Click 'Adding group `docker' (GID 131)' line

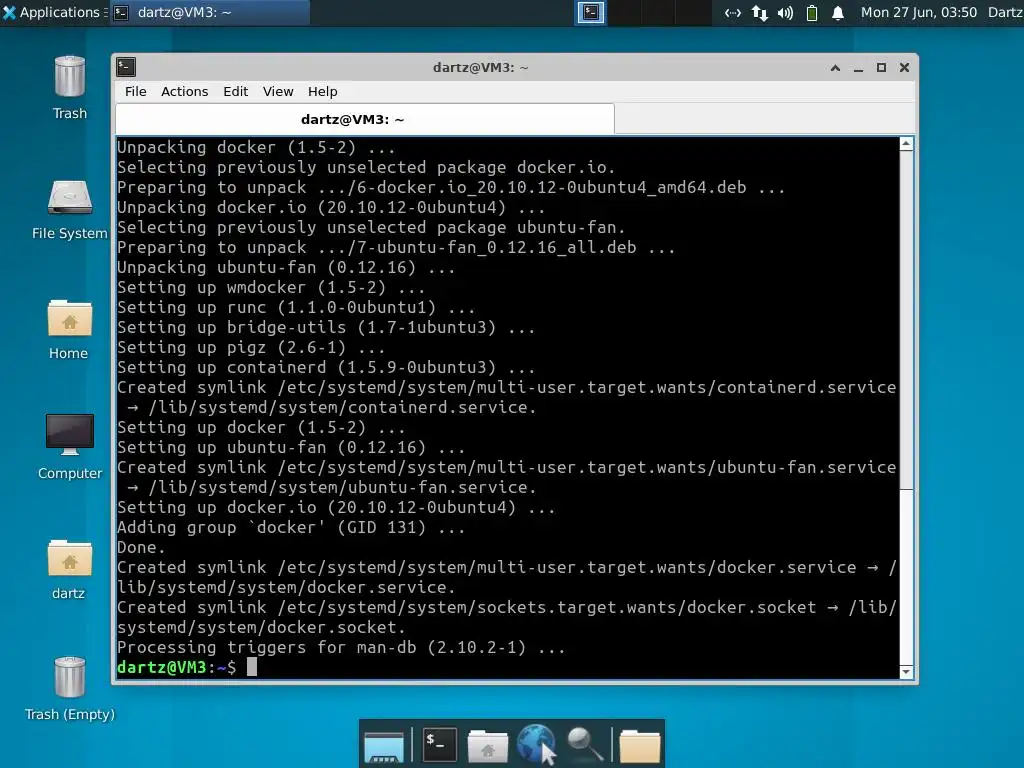coord(291,527)
